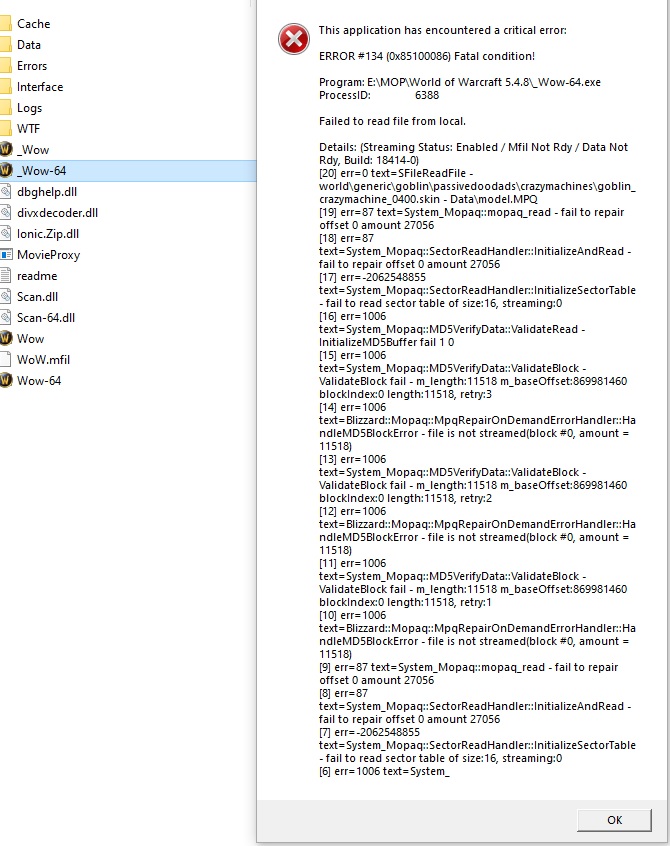Select the file name 'Scan-64.dll'
The width and height of the screenshot is (670, 846).
click(x=46, y=318)
